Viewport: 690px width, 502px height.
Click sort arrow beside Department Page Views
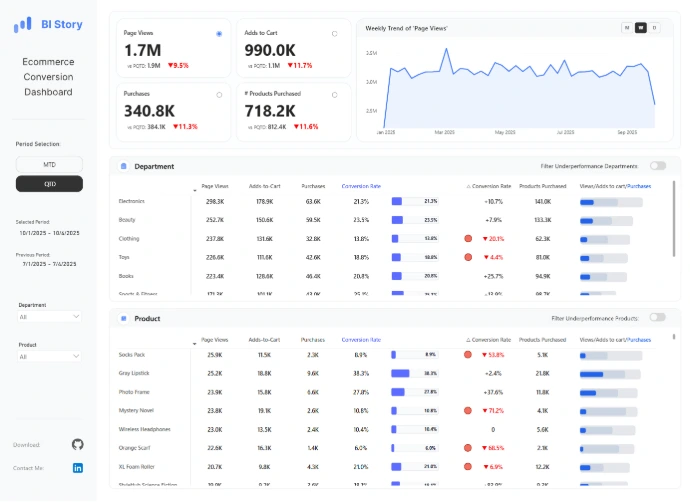coord(194,186)
